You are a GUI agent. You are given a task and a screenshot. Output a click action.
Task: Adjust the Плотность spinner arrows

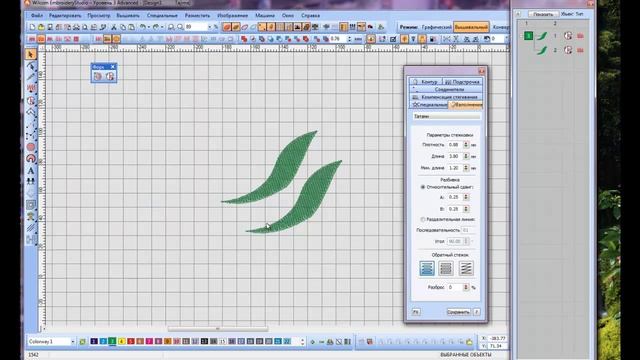point(466,144)
